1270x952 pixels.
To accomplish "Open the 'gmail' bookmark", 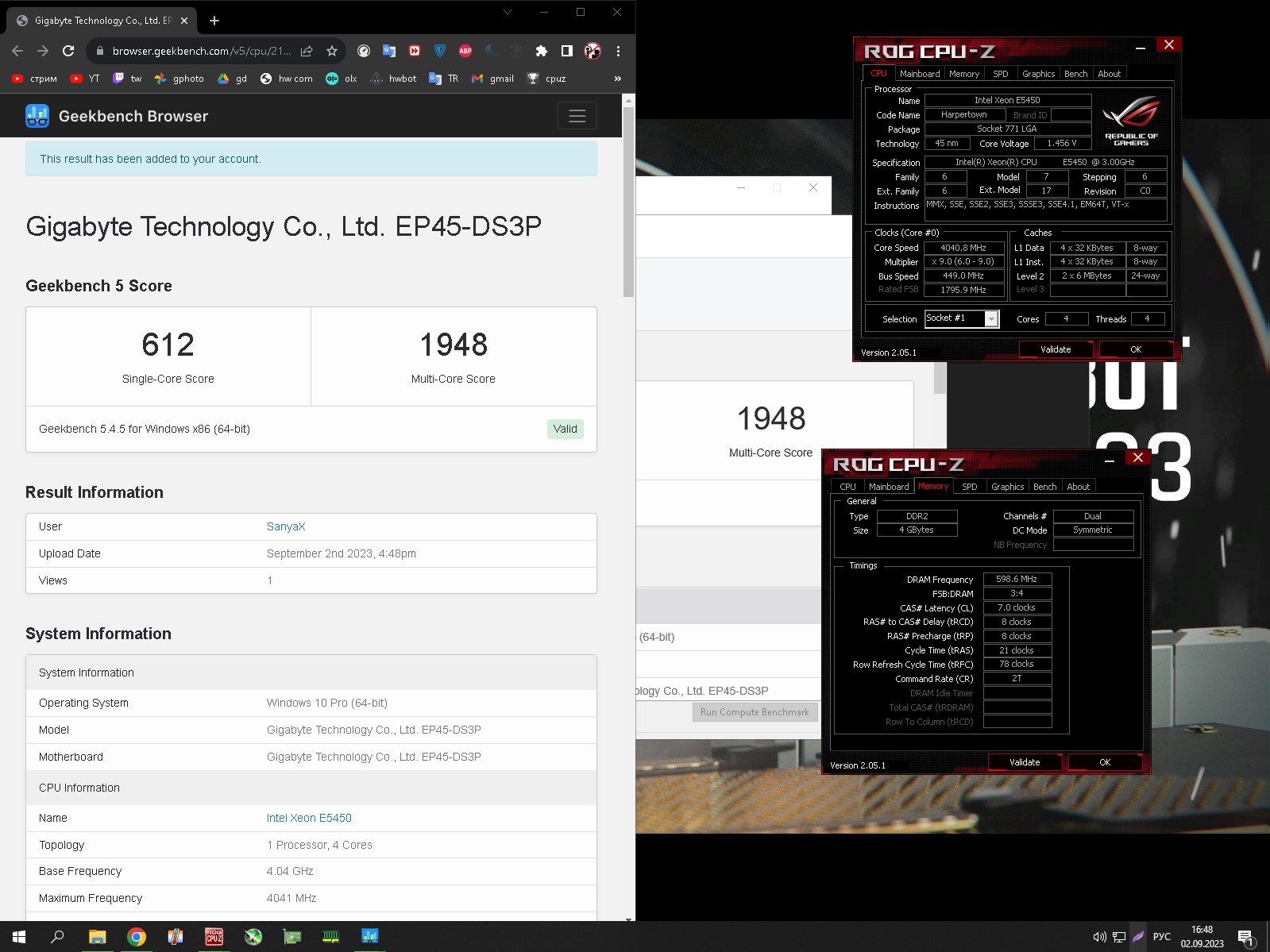I will click(493, 79).
